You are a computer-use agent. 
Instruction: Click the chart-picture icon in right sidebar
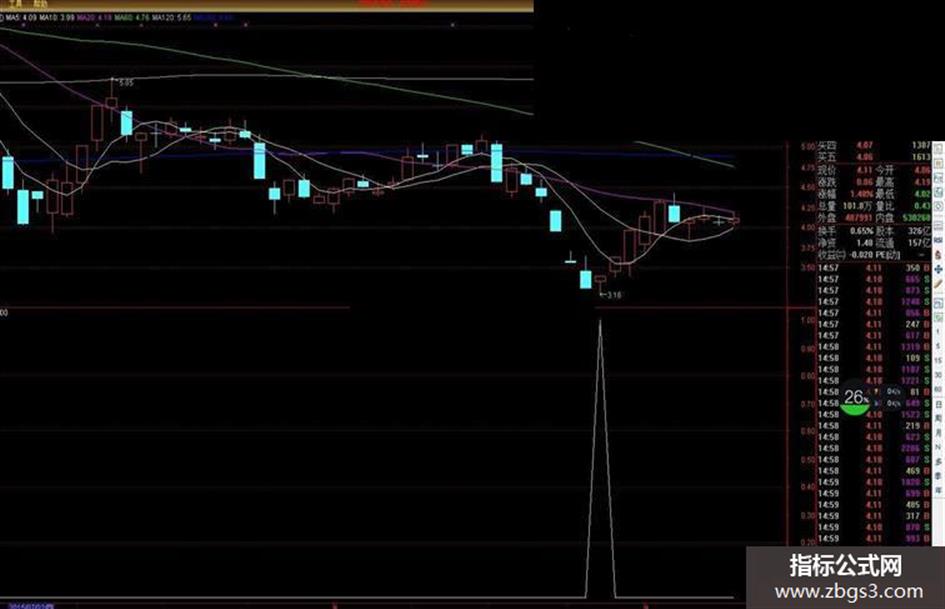(938, 178)
